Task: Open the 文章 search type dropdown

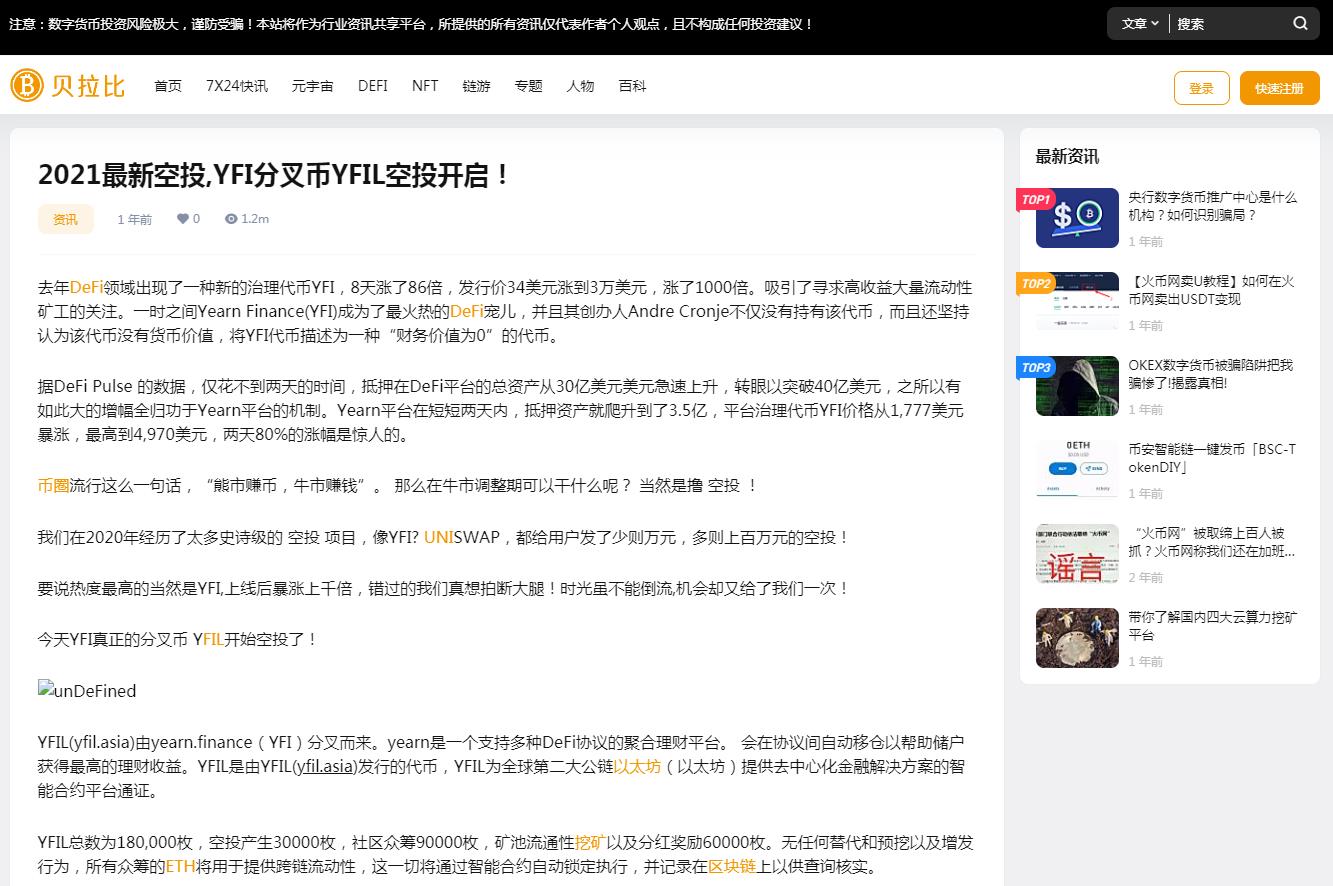Action: point(1140,23)
